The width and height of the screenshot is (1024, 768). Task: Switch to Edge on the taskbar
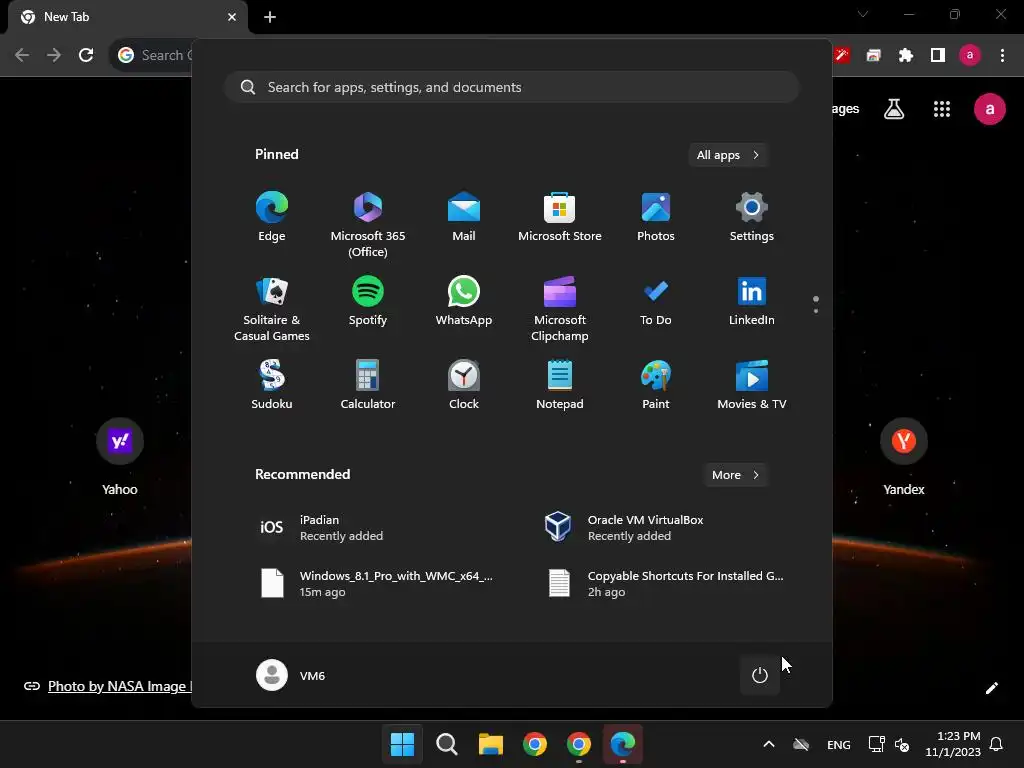point(623,744)
